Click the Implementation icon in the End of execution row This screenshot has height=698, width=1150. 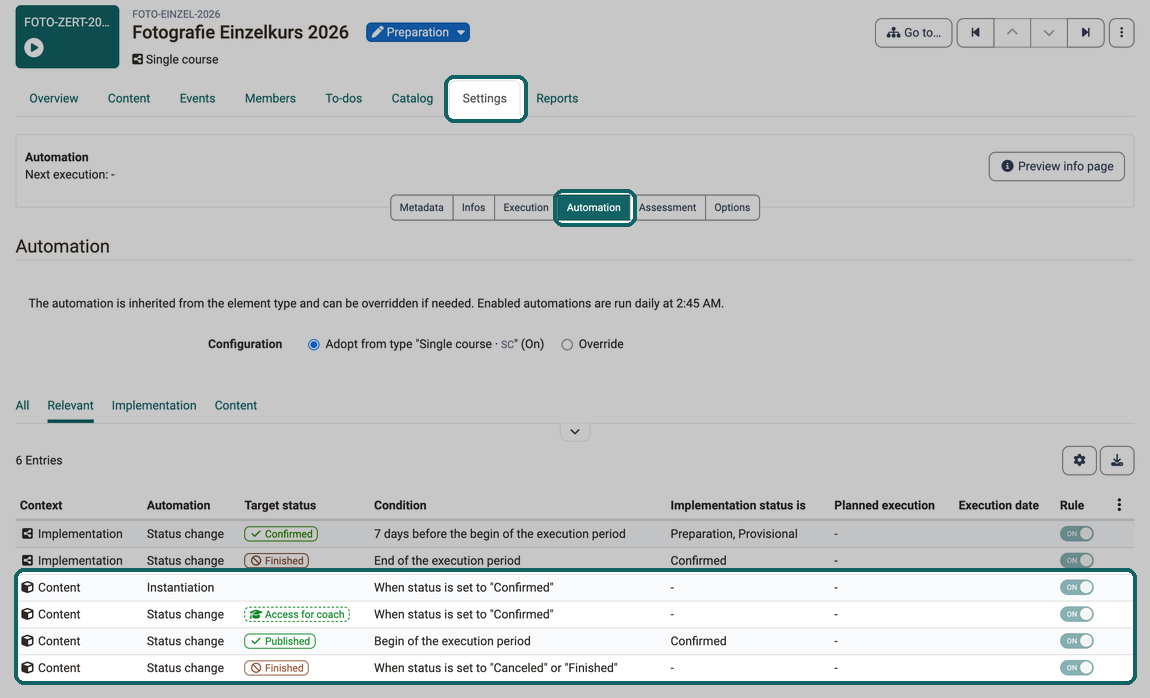tap(27, 560)
